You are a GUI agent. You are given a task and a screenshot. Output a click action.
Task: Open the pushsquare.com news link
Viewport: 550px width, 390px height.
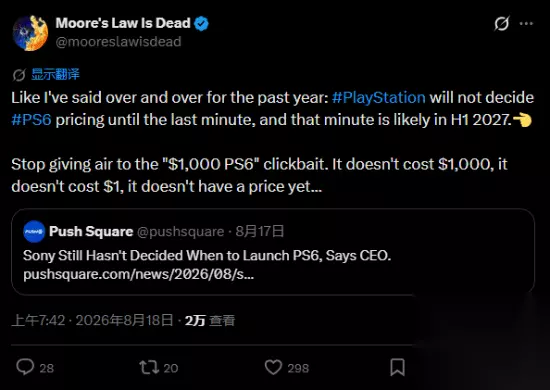pos(139,274)
